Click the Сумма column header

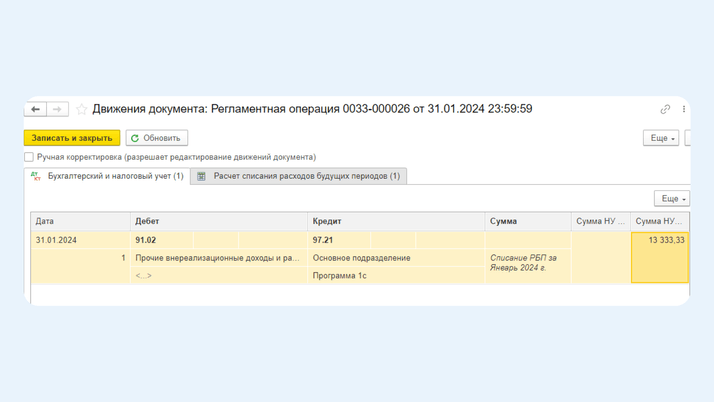[x=528, y=221]
